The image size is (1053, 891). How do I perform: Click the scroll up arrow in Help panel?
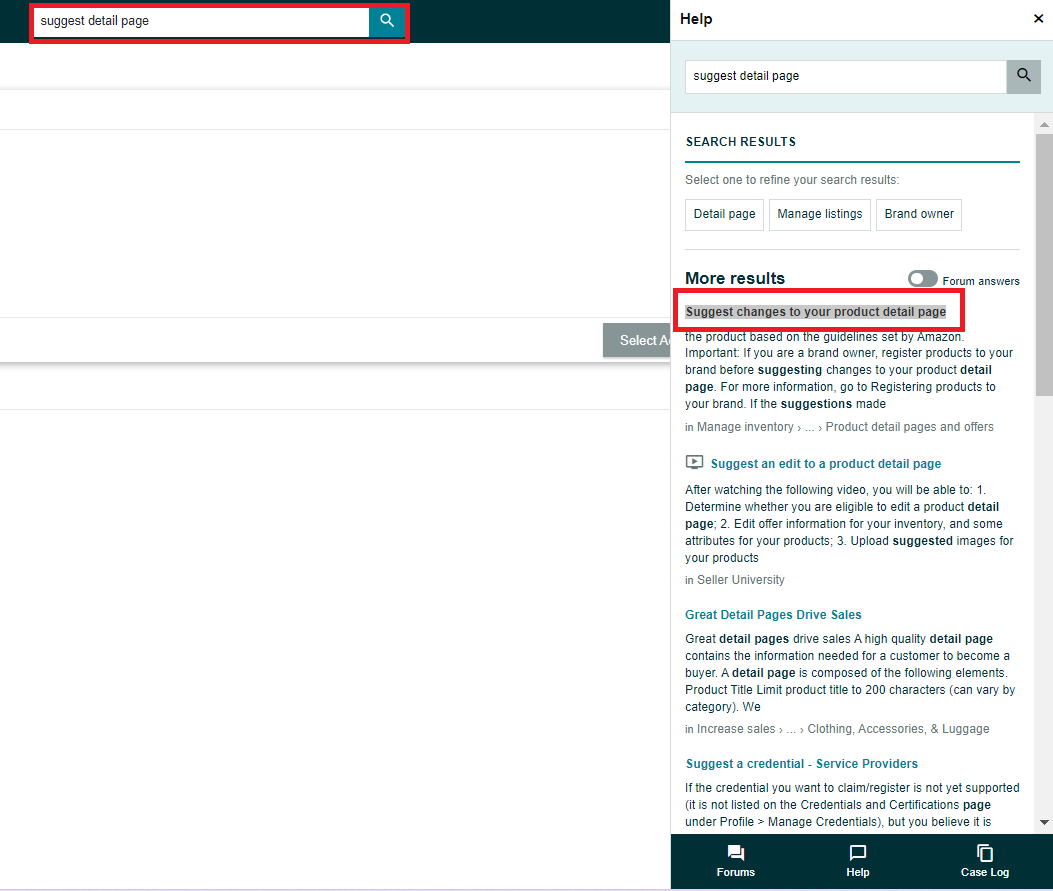[x=1044, y=125]
